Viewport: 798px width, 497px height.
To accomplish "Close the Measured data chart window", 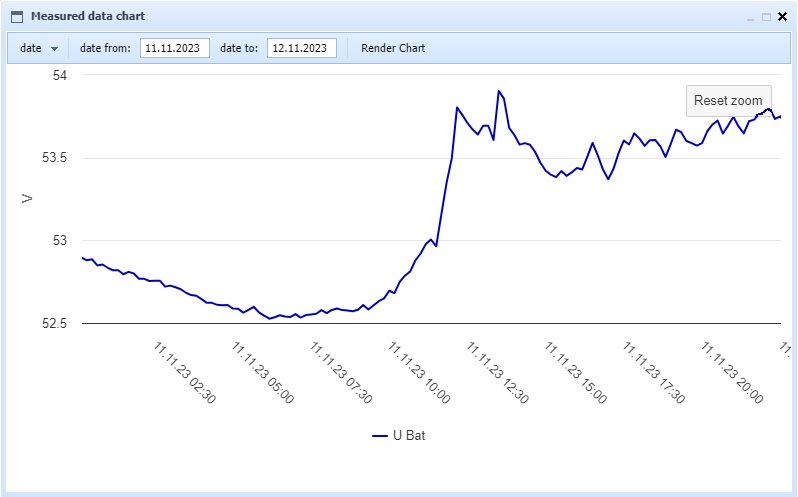I will 783,17.
